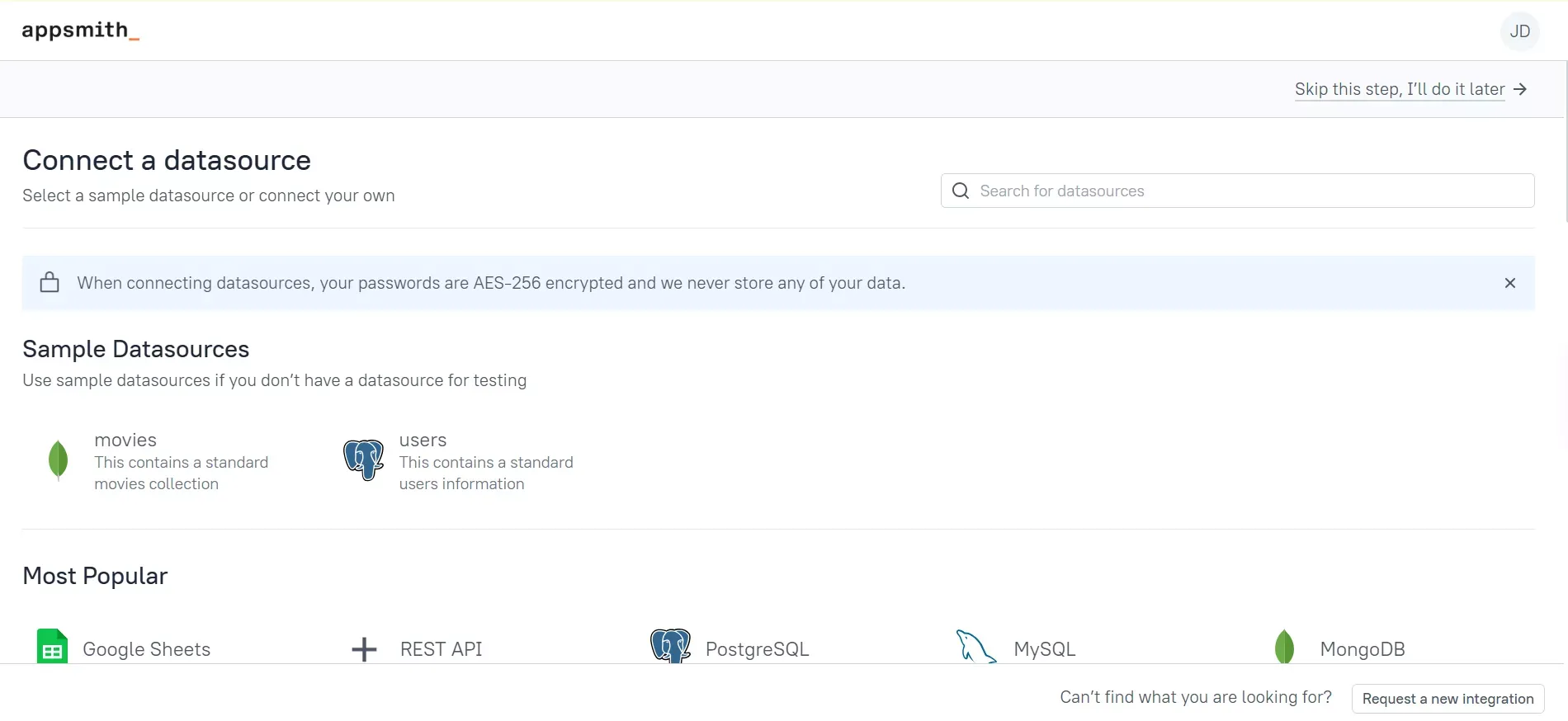Click the PostgreSQL elephant icon beside users
This screenshot has height=721, width=1568.
click(x=363, y=460)
